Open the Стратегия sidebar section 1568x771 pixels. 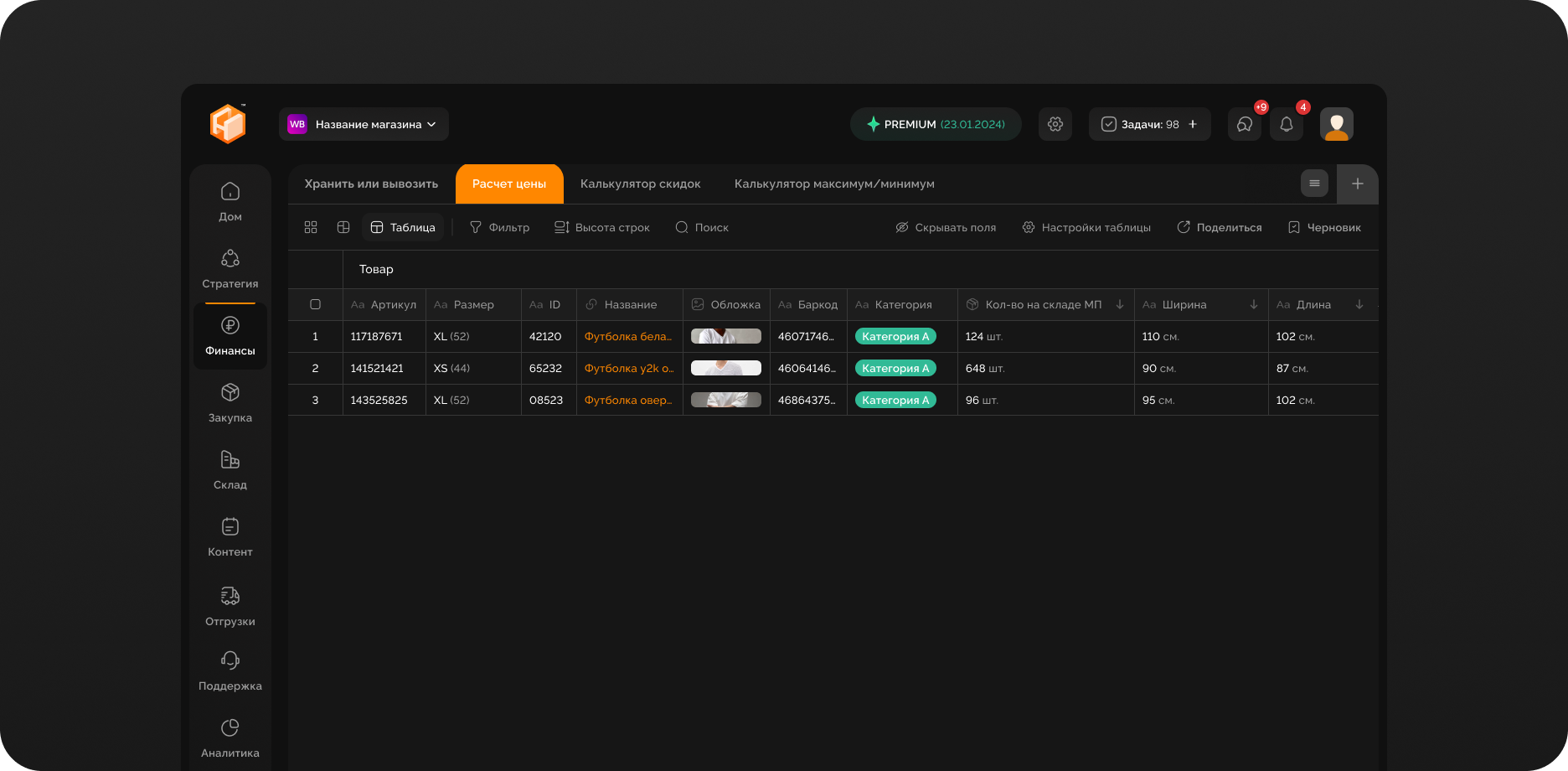point(230,268)
